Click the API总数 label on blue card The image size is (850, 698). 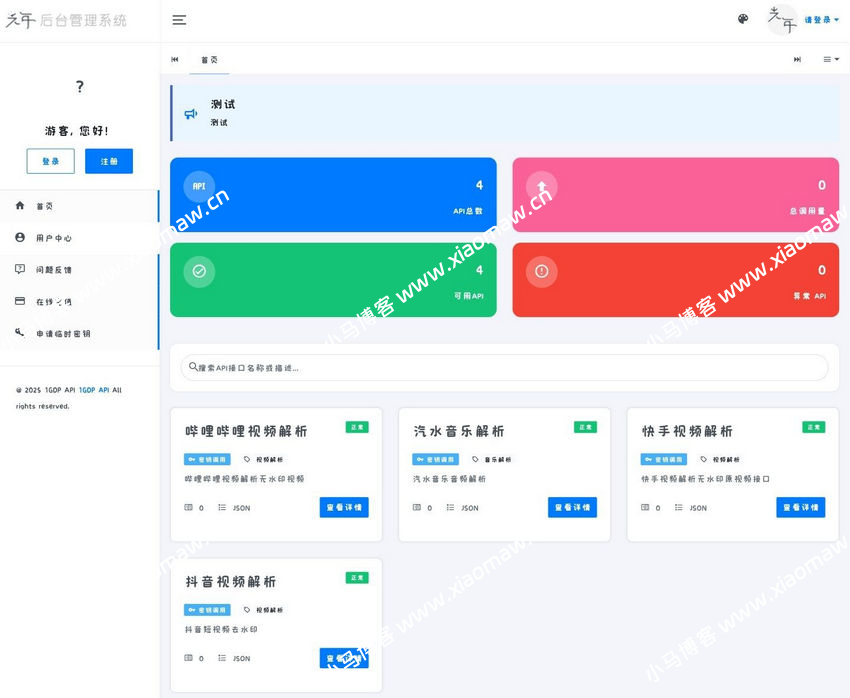click(468, 211)
